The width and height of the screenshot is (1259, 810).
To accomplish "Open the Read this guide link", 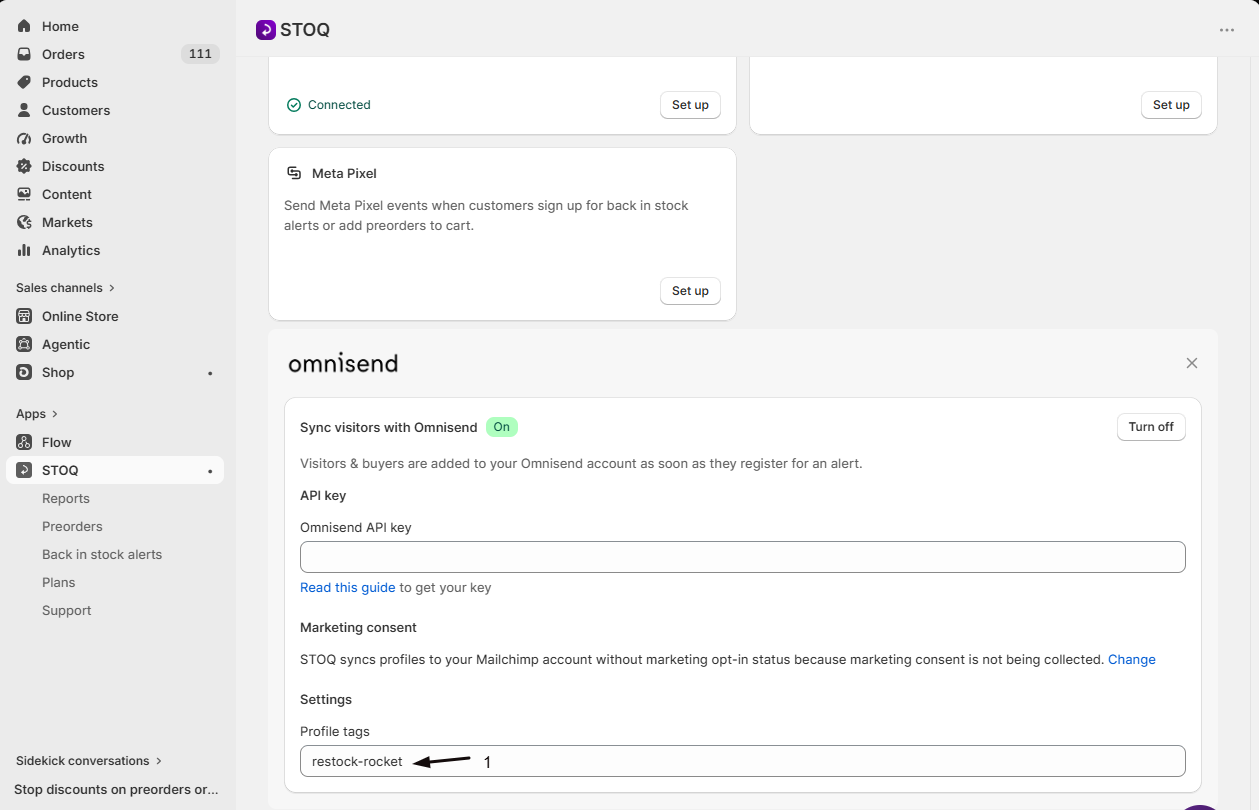I will [x=348, y=587].
